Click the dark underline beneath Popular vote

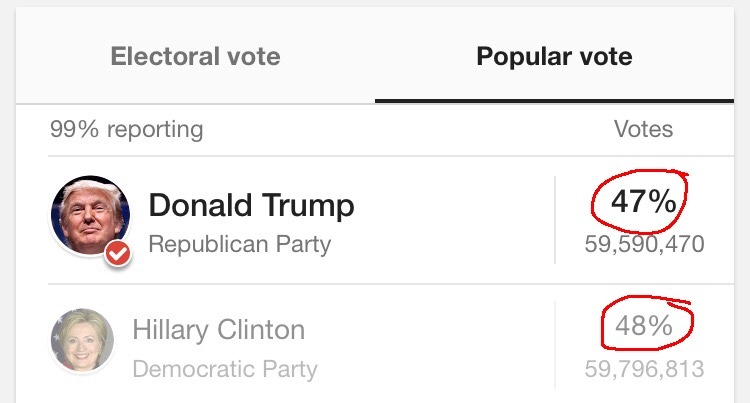(553, 100)
